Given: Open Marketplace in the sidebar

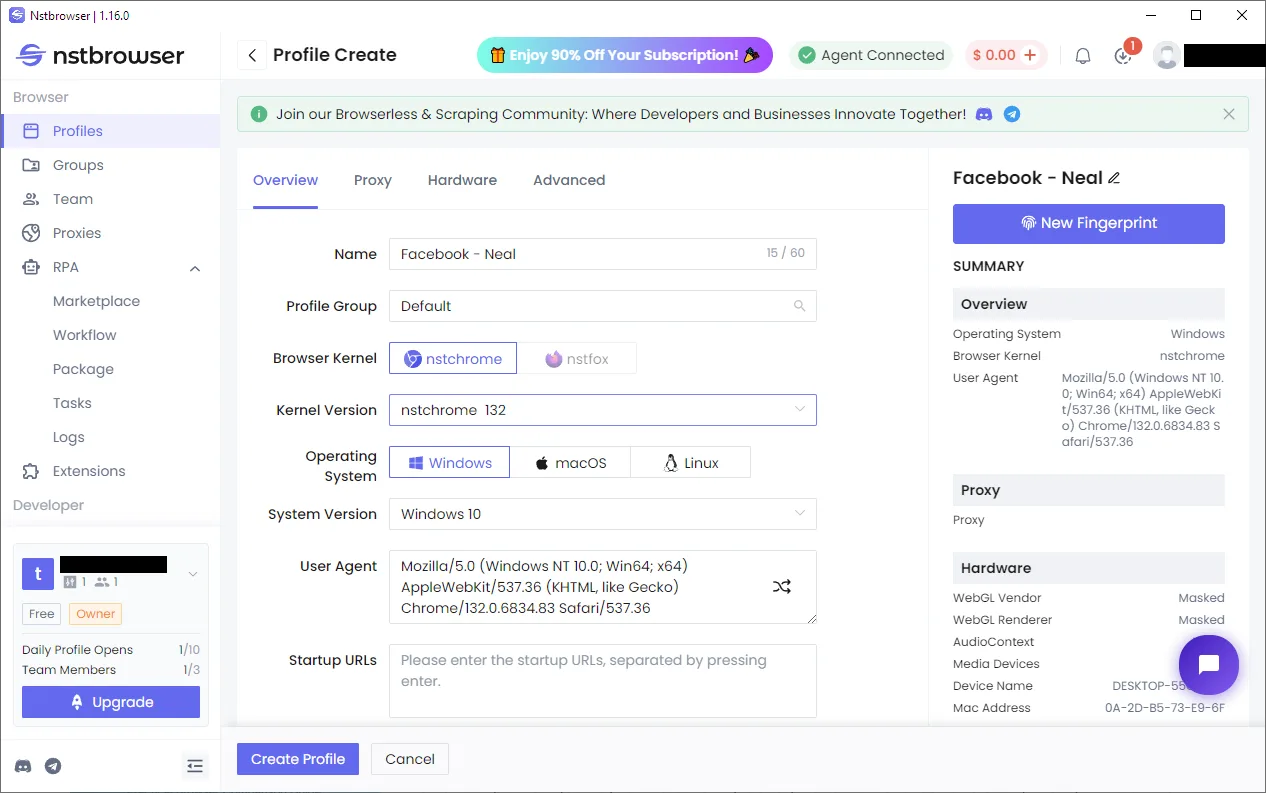Looking at the screenshot, I should pos(96,301).
